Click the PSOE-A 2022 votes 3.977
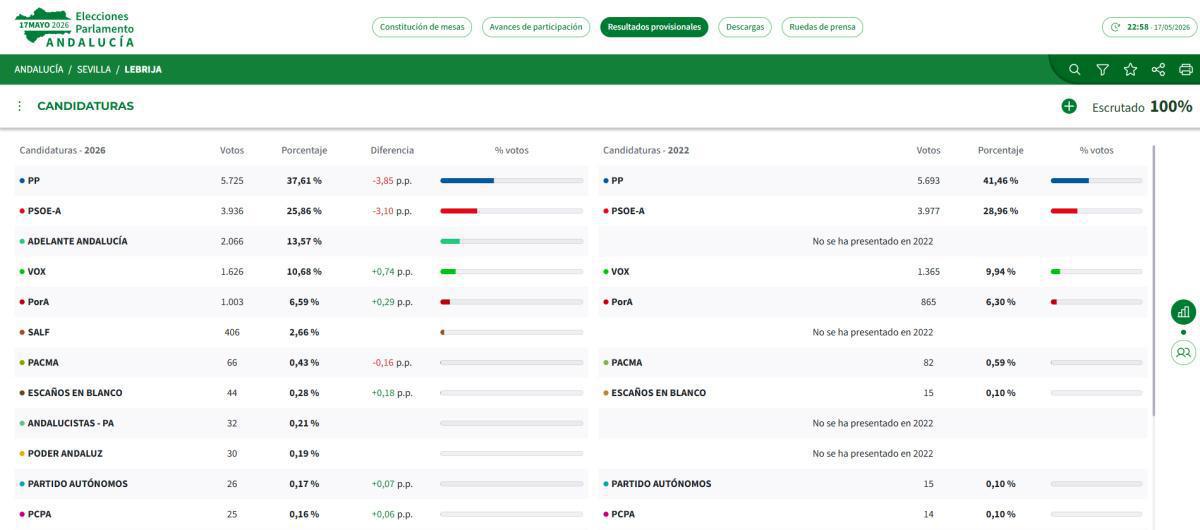Image resolution: width=1200 pixels, height=530 pixels. (928, 211)
